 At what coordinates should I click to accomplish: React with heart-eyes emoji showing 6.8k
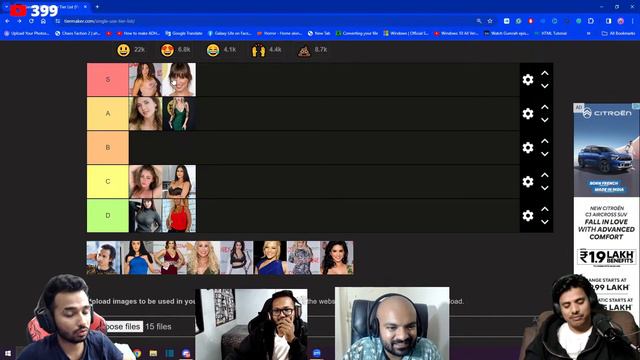[167, 50]
